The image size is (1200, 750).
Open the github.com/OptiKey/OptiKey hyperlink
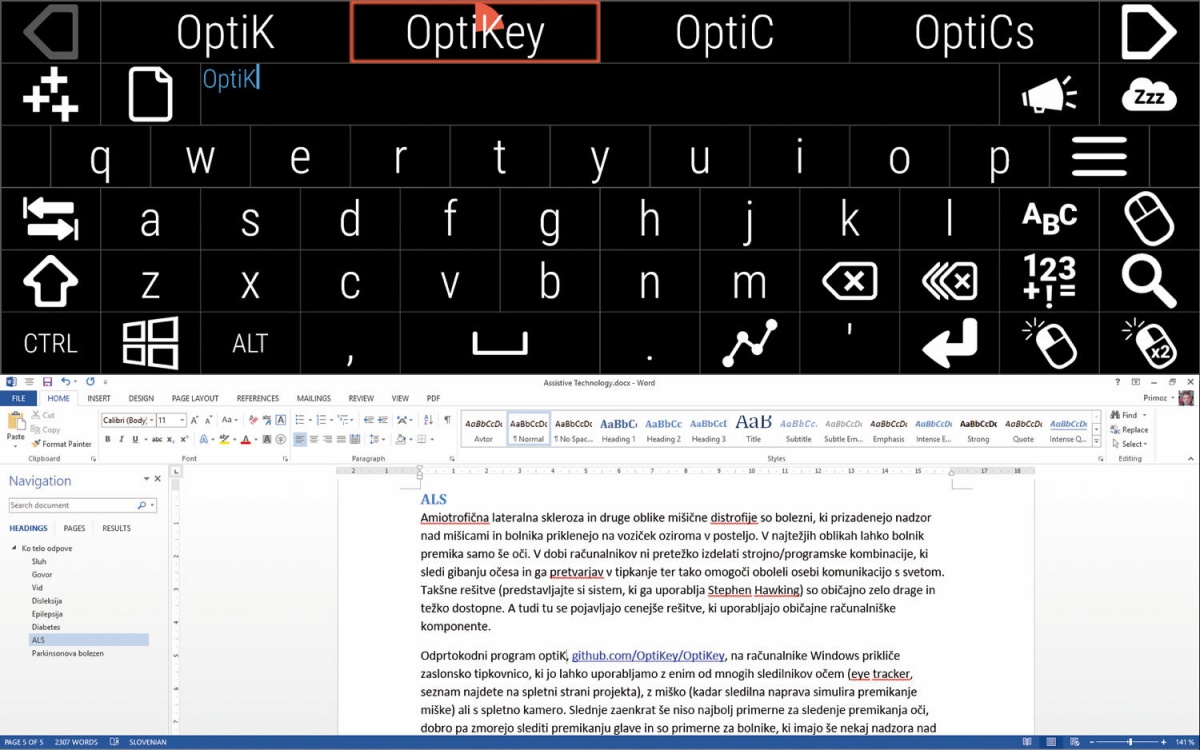coord(648,655)
